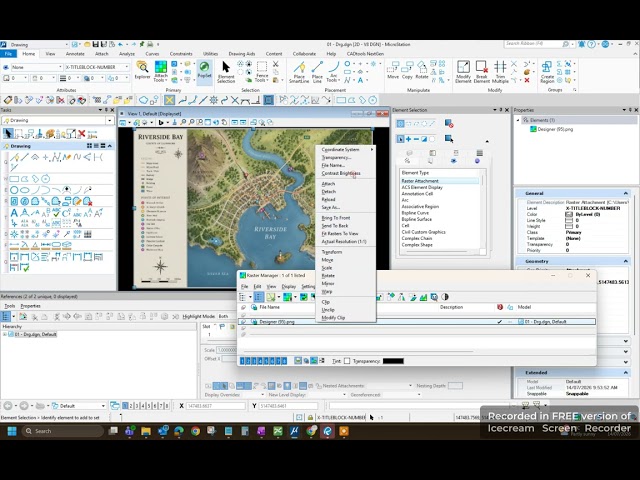Choose the Modify Element tool
640x480 pixels.
click(463, 72)
